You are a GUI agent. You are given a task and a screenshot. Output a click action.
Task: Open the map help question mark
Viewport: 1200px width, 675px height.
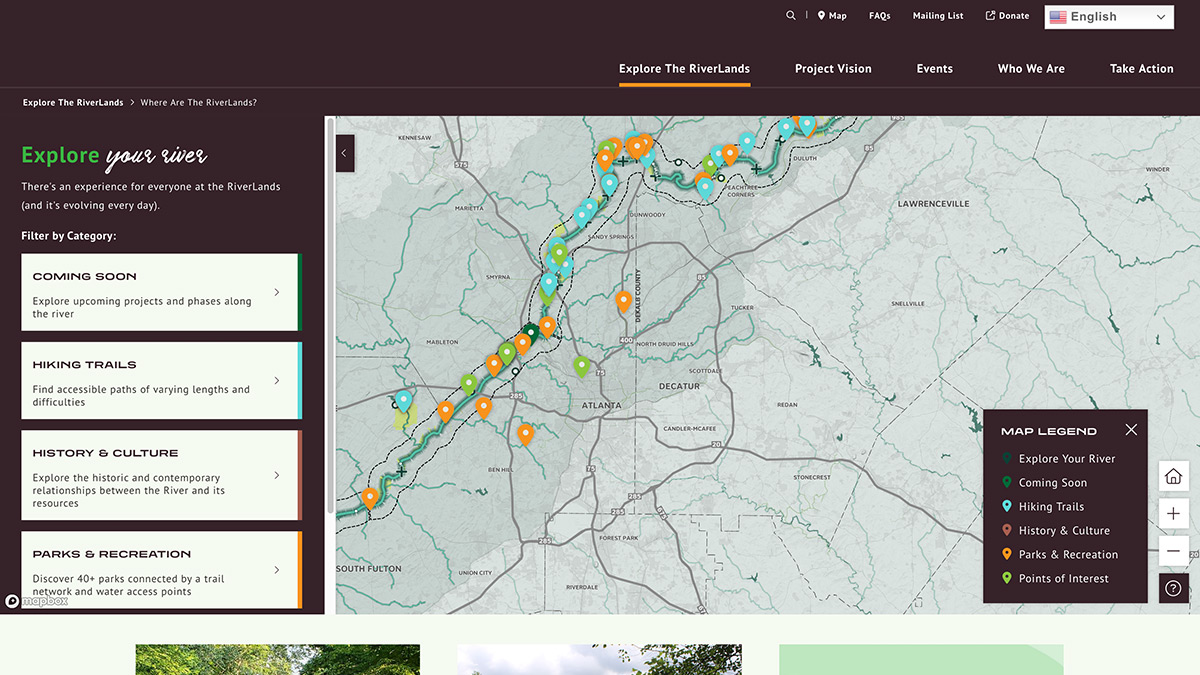[x=1174, y=588]
